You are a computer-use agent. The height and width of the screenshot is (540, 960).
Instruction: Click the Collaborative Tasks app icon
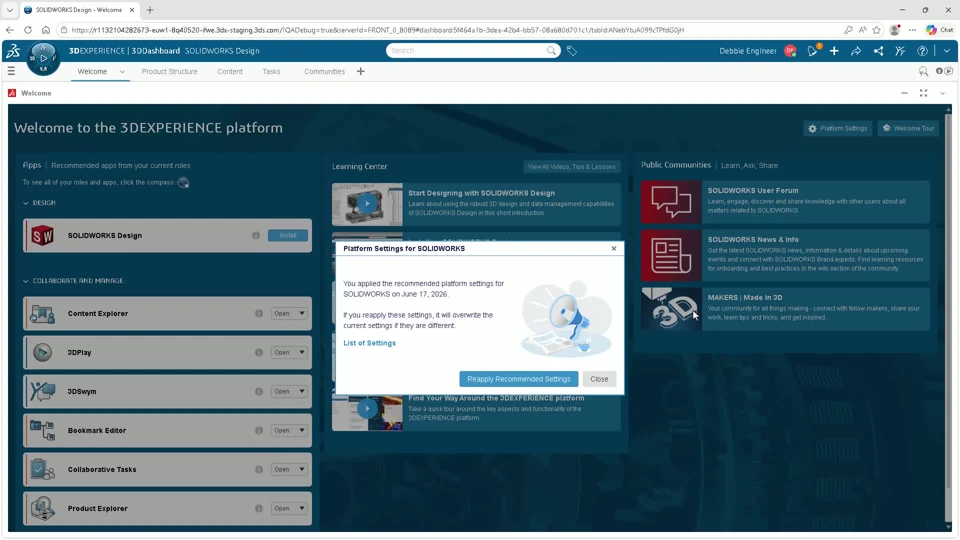[x=42, y=470]
